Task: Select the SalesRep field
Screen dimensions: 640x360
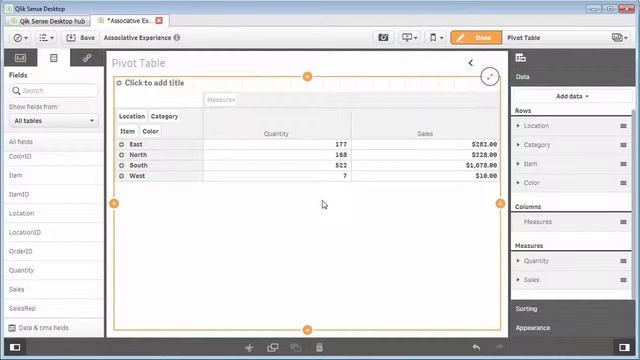Action: (x=53, y=309)
